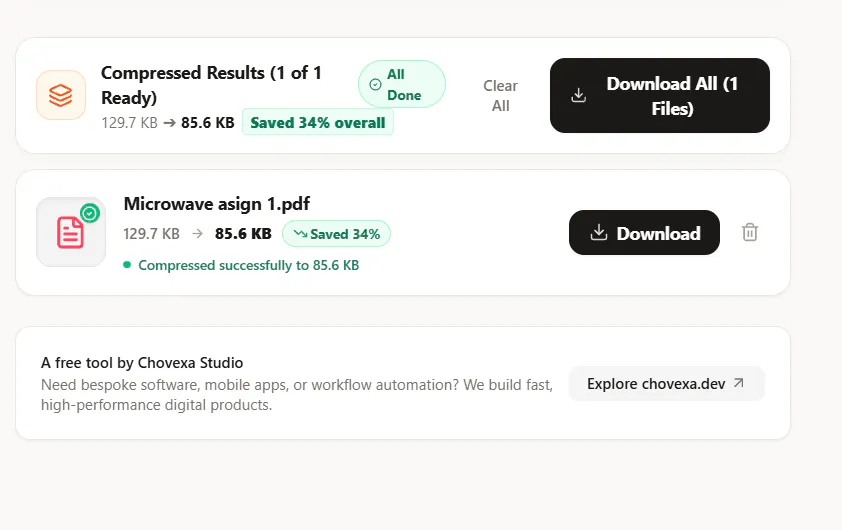This screenshot has width=842, height=530.
Task: Click Compressed successfully to 85.6 KB message
Action: pos(248,265)
